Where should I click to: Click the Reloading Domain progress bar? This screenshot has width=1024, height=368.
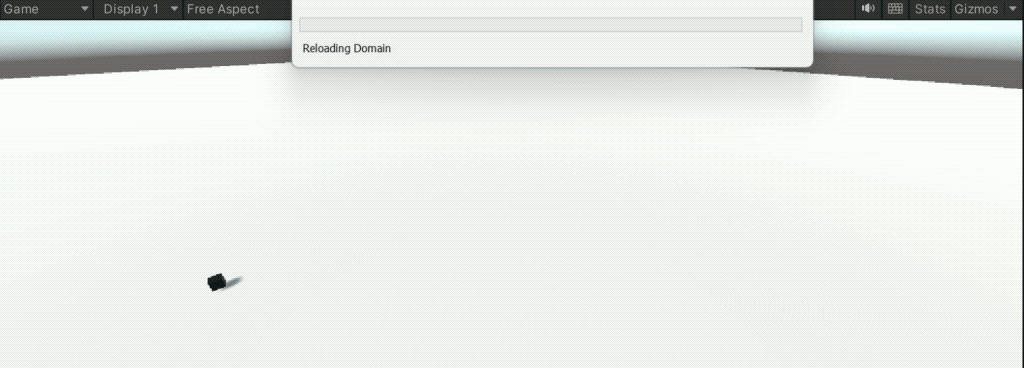click(x=551, y=25)
